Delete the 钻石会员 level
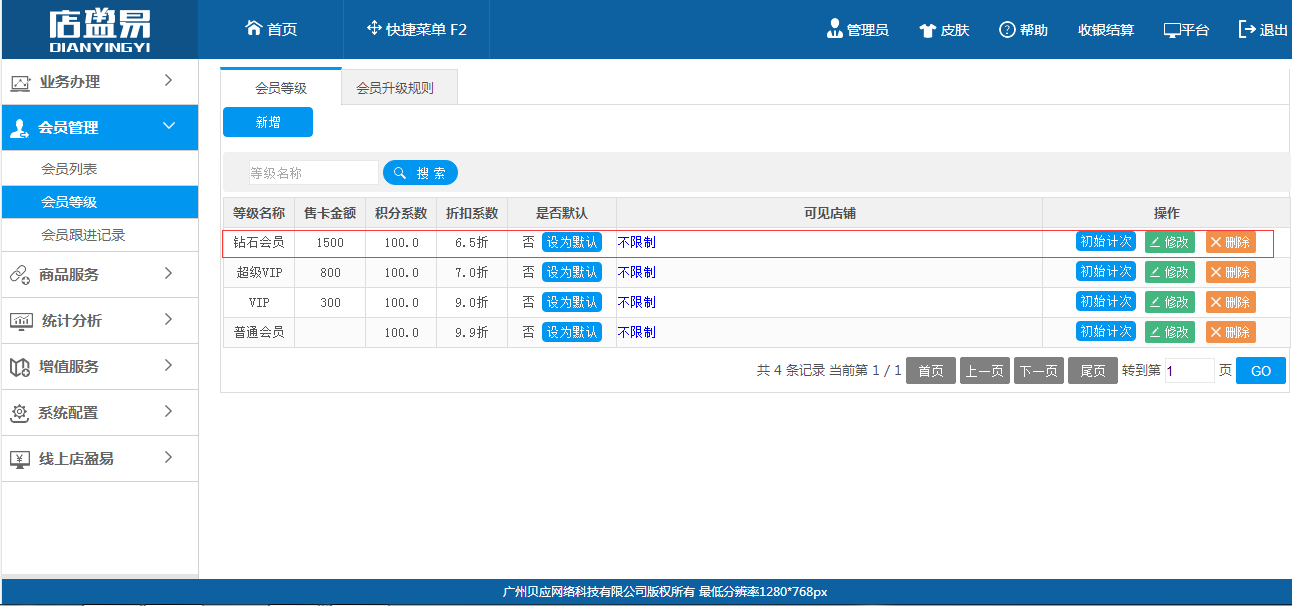This screenshot has width=1292, height=606. (1231, 242)
